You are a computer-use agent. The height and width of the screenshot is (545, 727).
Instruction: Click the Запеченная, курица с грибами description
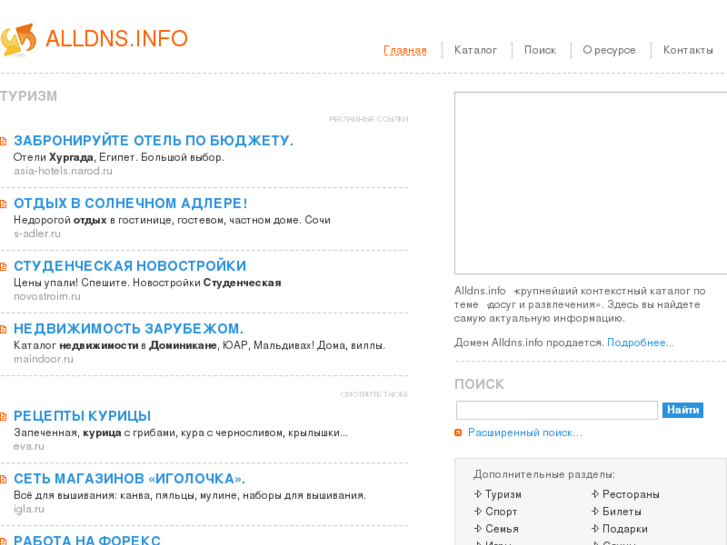[x=181, y=432]
